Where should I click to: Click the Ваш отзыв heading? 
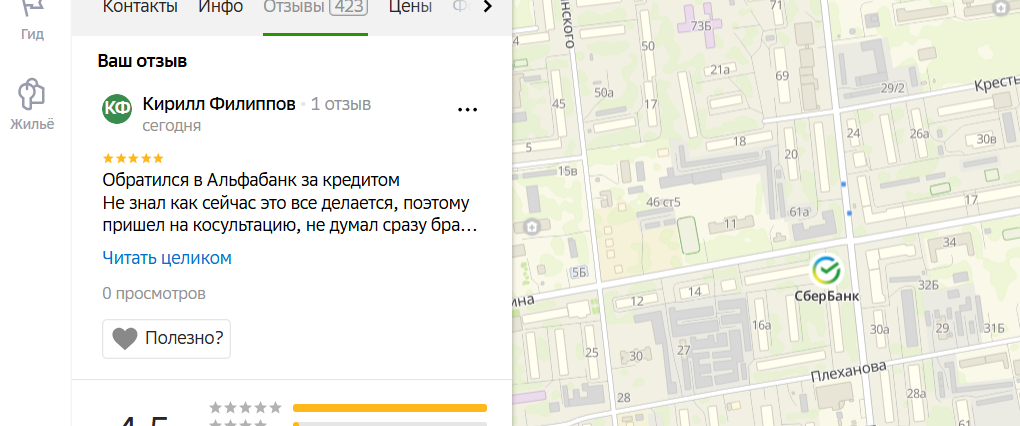(x=142, y=61)
